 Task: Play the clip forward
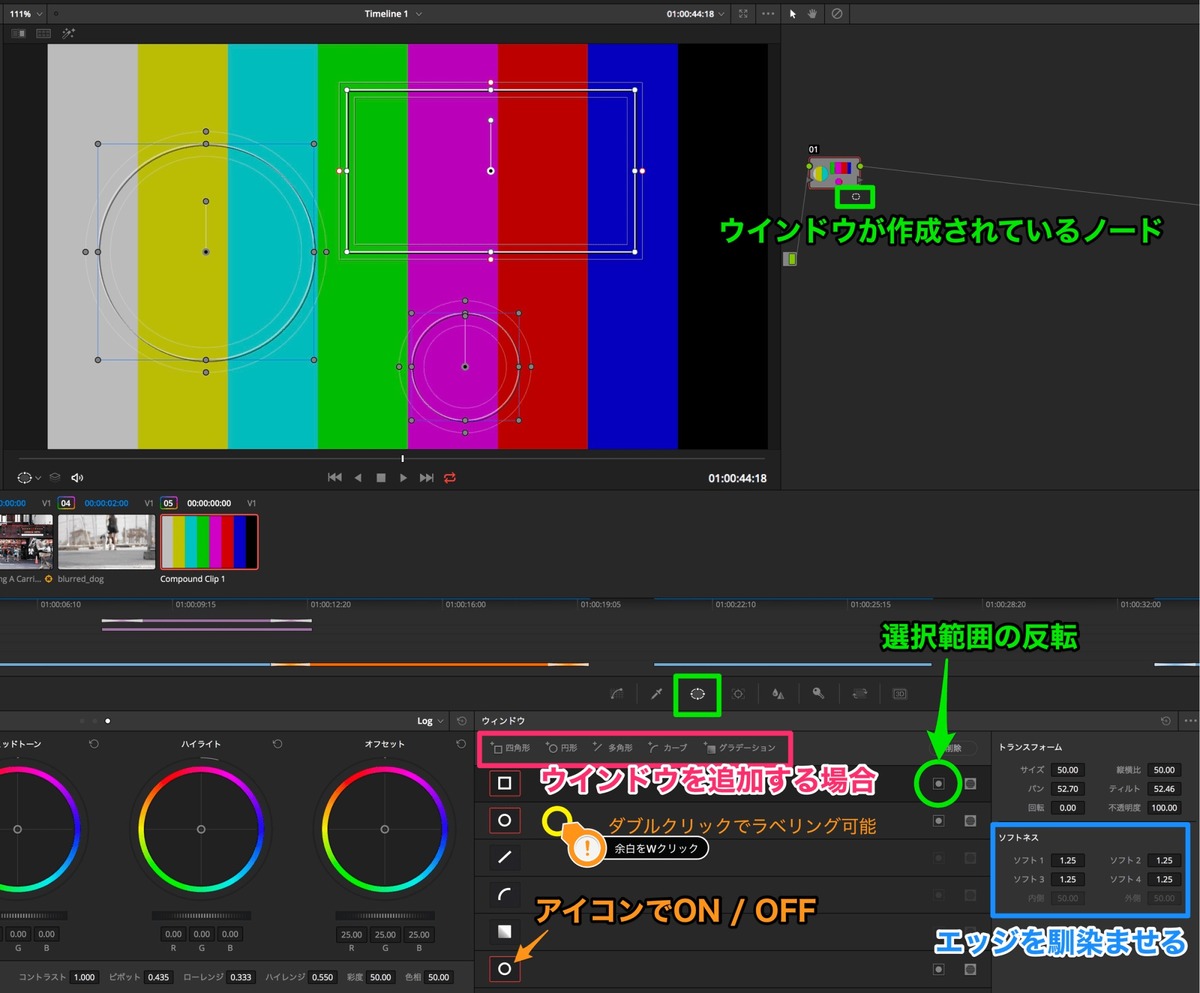[404, 478]
